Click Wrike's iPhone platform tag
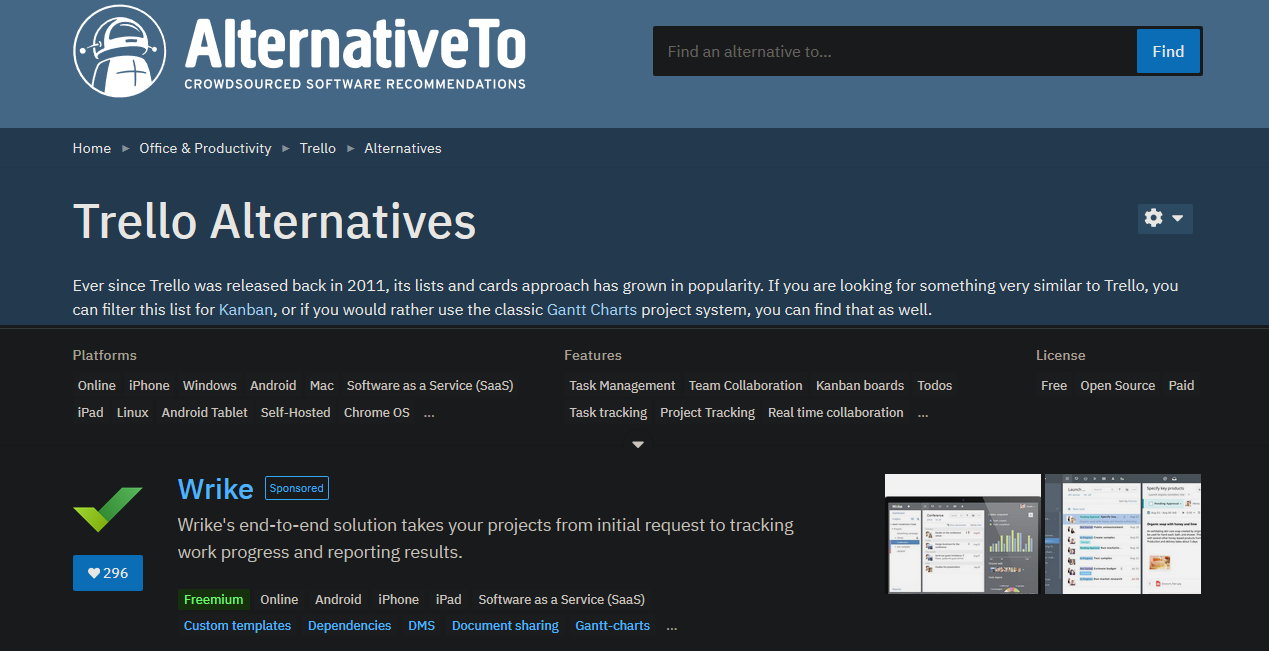Screen dimensions: 1269x651 (398, 599)
